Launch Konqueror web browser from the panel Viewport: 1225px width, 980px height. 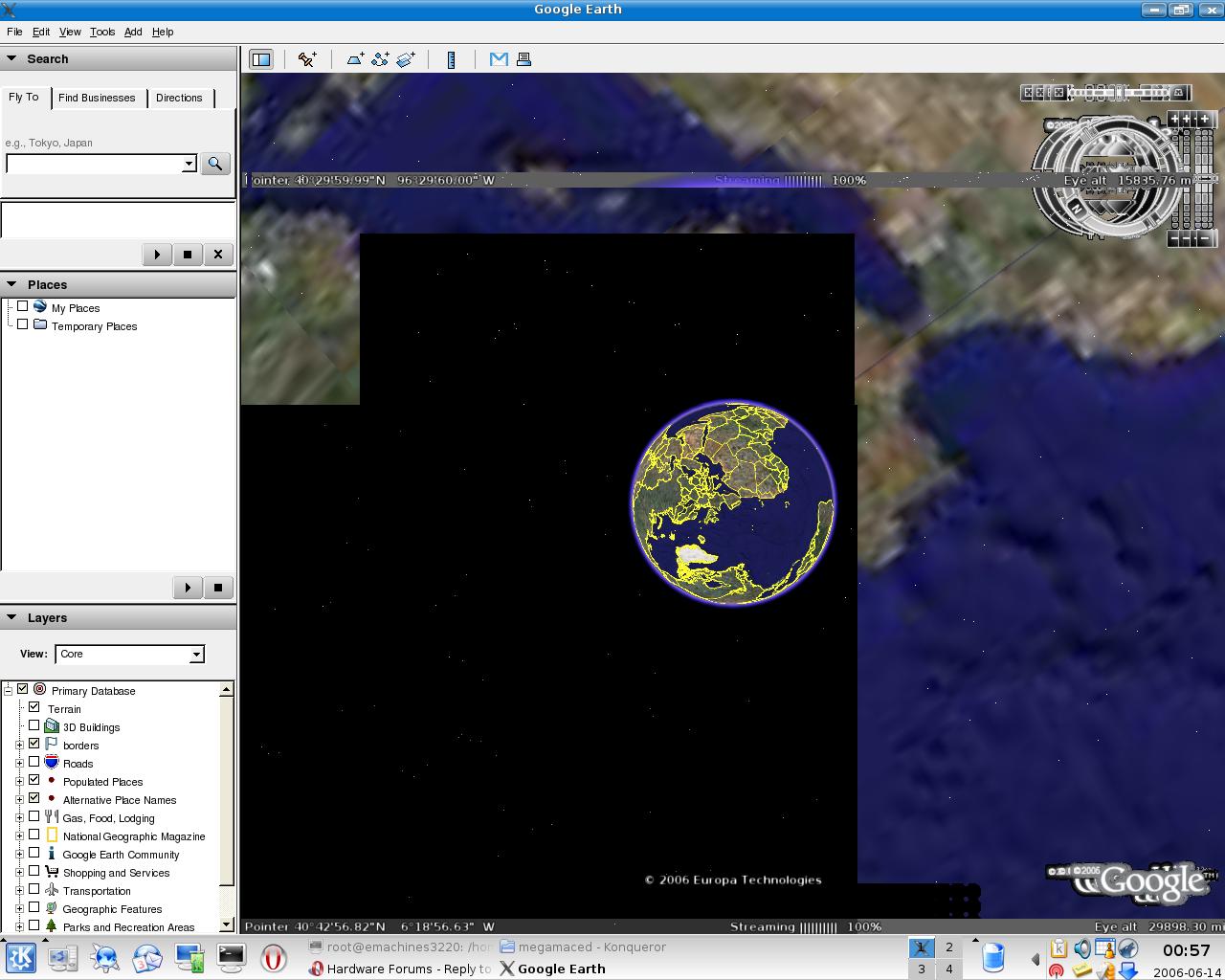coord(104,957)
